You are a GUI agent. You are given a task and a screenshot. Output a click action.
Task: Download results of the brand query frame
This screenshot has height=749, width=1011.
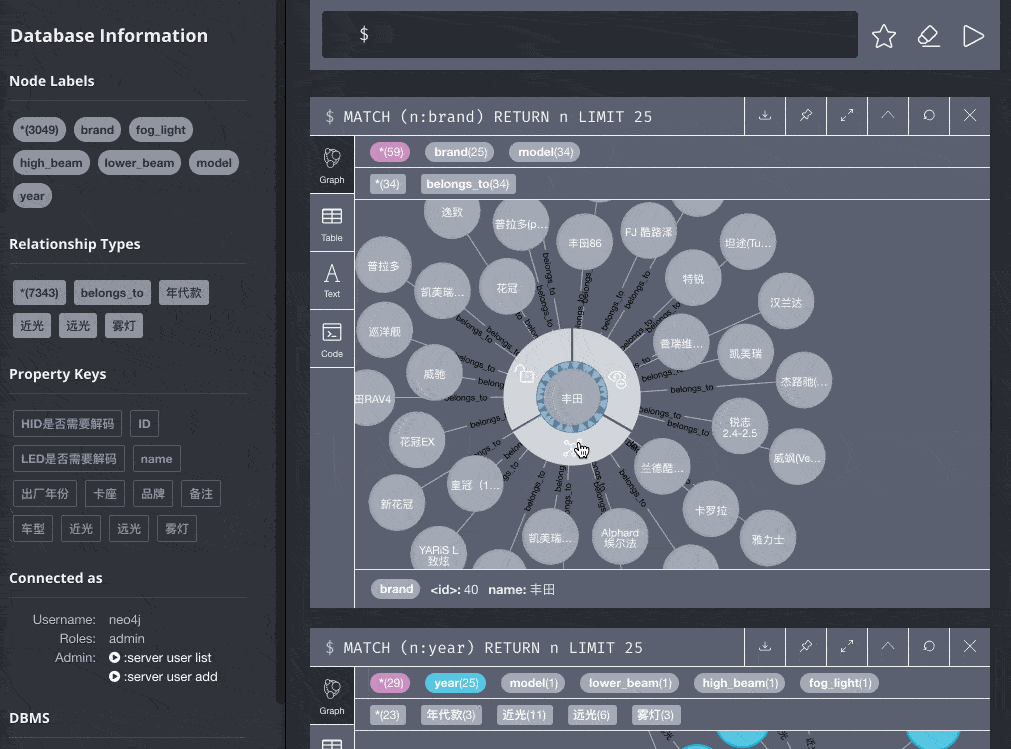(765, 116)
